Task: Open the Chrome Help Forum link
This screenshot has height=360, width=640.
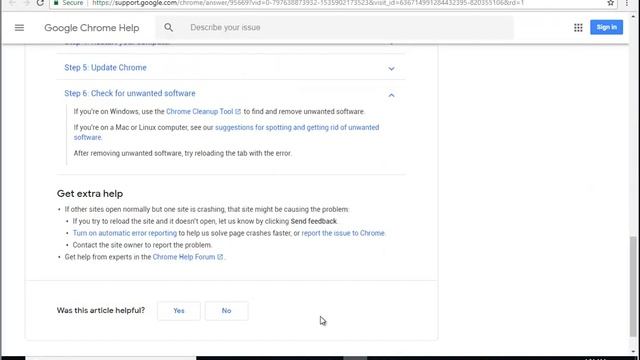Action: tap(184, 257)
